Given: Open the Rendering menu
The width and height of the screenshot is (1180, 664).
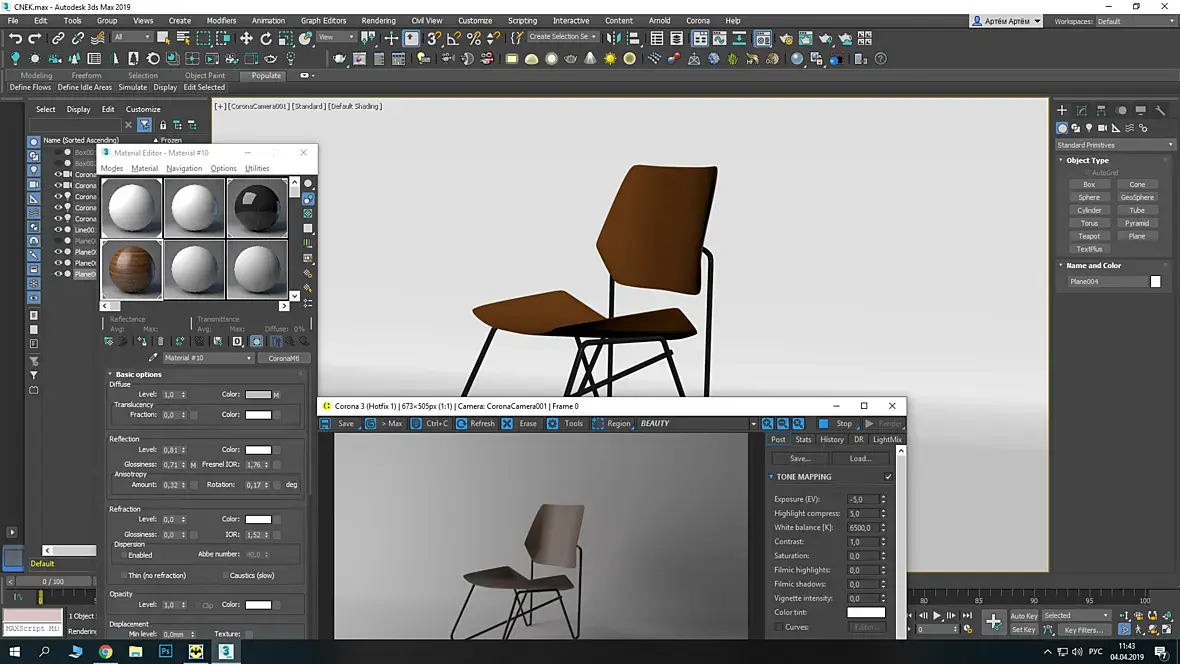Looking at the screenshot, I should [378, 20].
